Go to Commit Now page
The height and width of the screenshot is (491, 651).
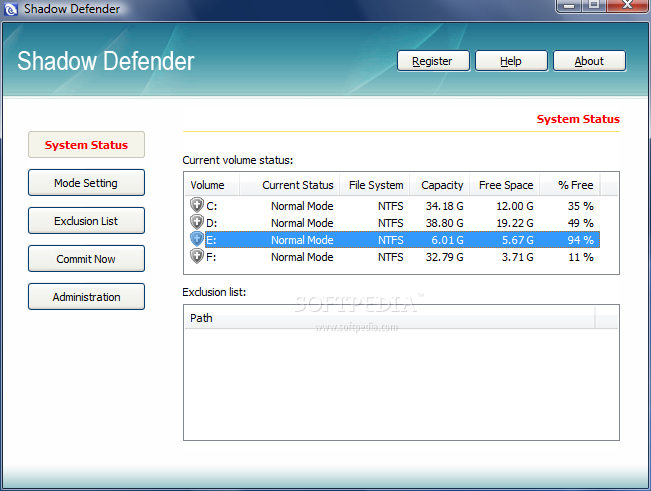(86, 259)
